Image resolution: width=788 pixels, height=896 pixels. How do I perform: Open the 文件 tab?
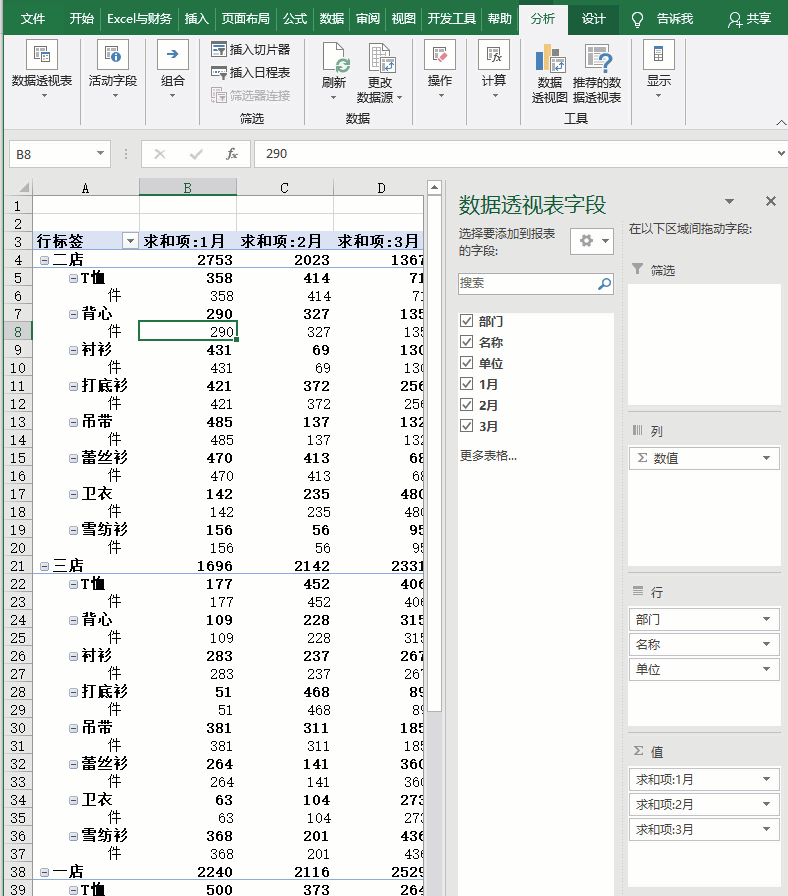(33, 19)
